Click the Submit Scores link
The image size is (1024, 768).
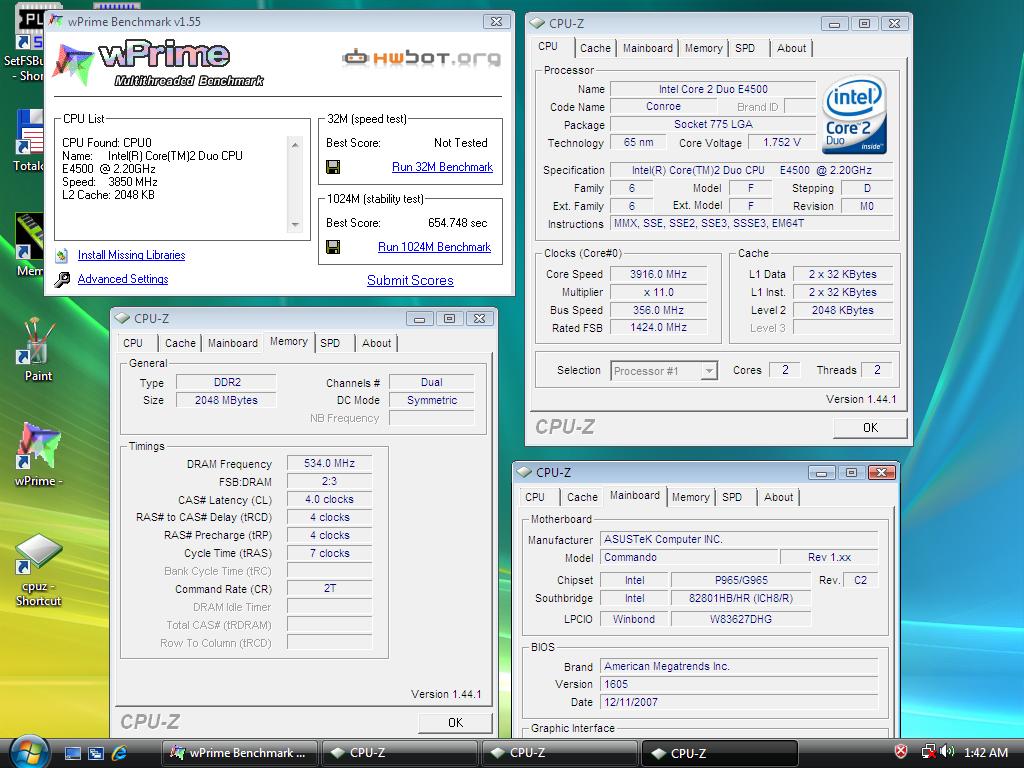(x=410, y=281)
